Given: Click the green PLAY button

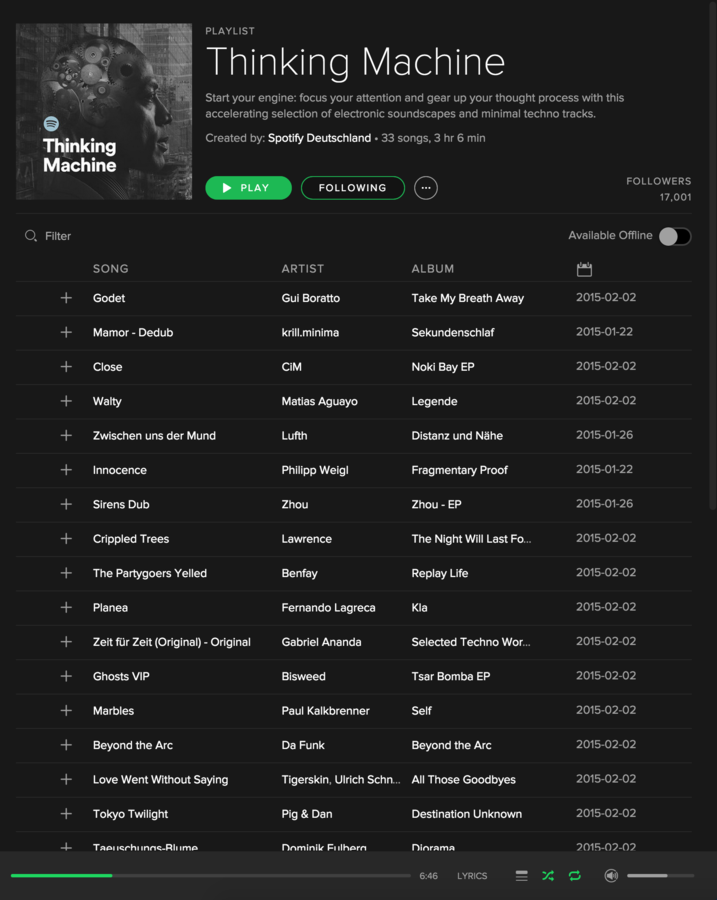Looking at the screenshot, I should click(x=249, y=188).
